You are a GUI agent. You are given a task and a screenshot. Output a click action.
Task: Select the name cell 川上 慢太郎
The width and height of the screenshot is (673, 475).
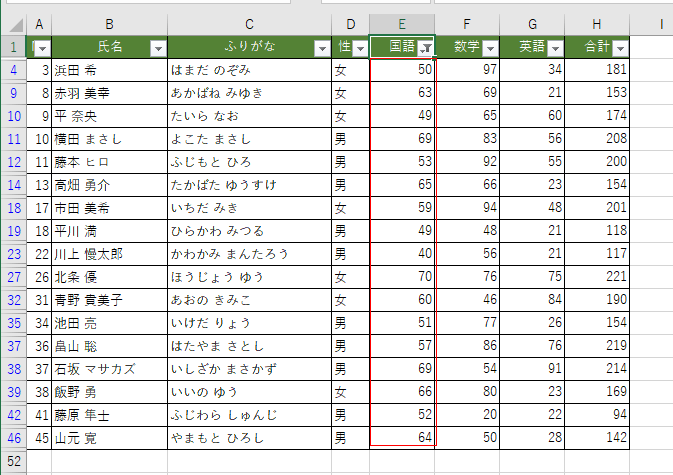pos(109,254)
